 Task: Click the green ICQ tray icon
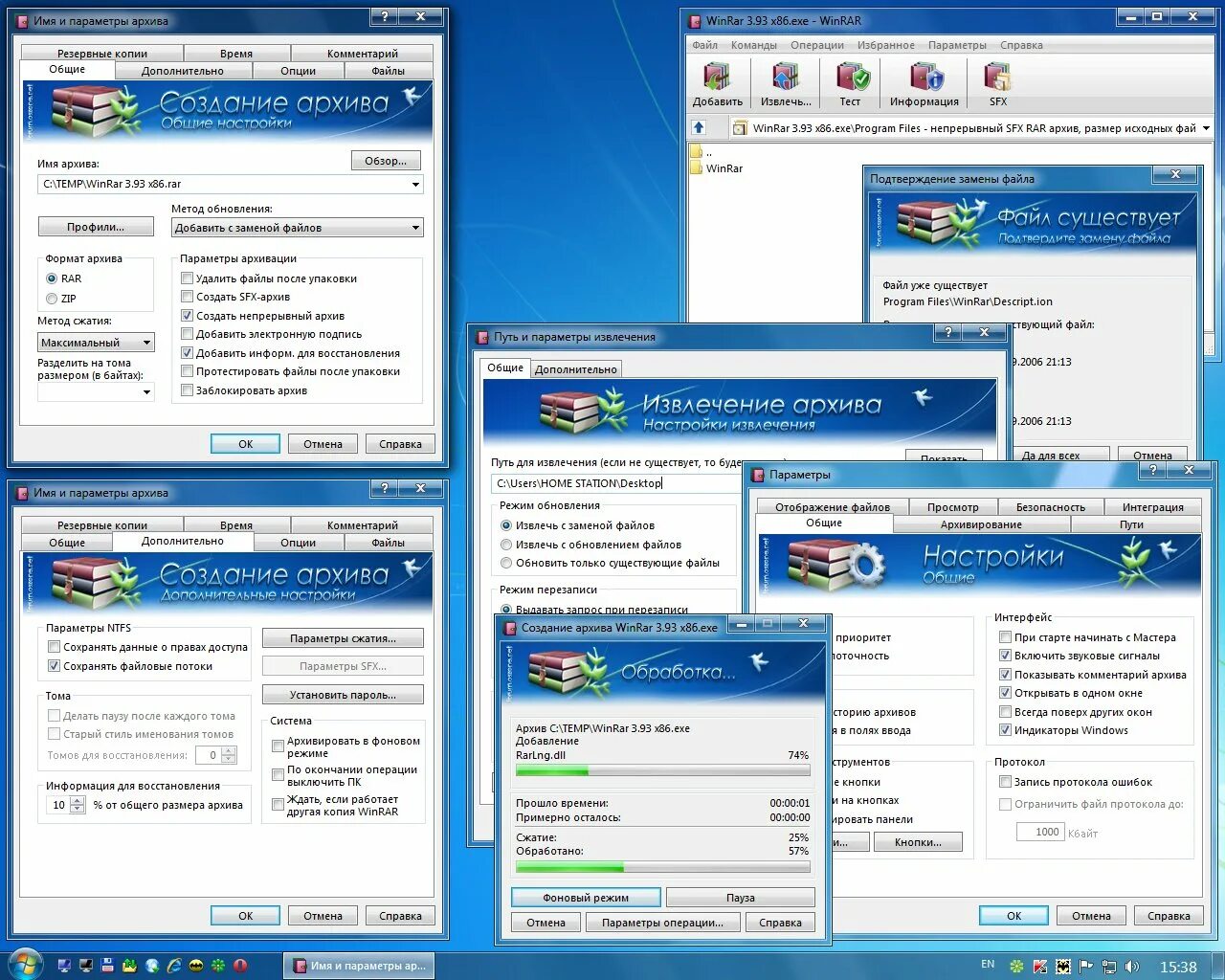[x=1017, y=967]
